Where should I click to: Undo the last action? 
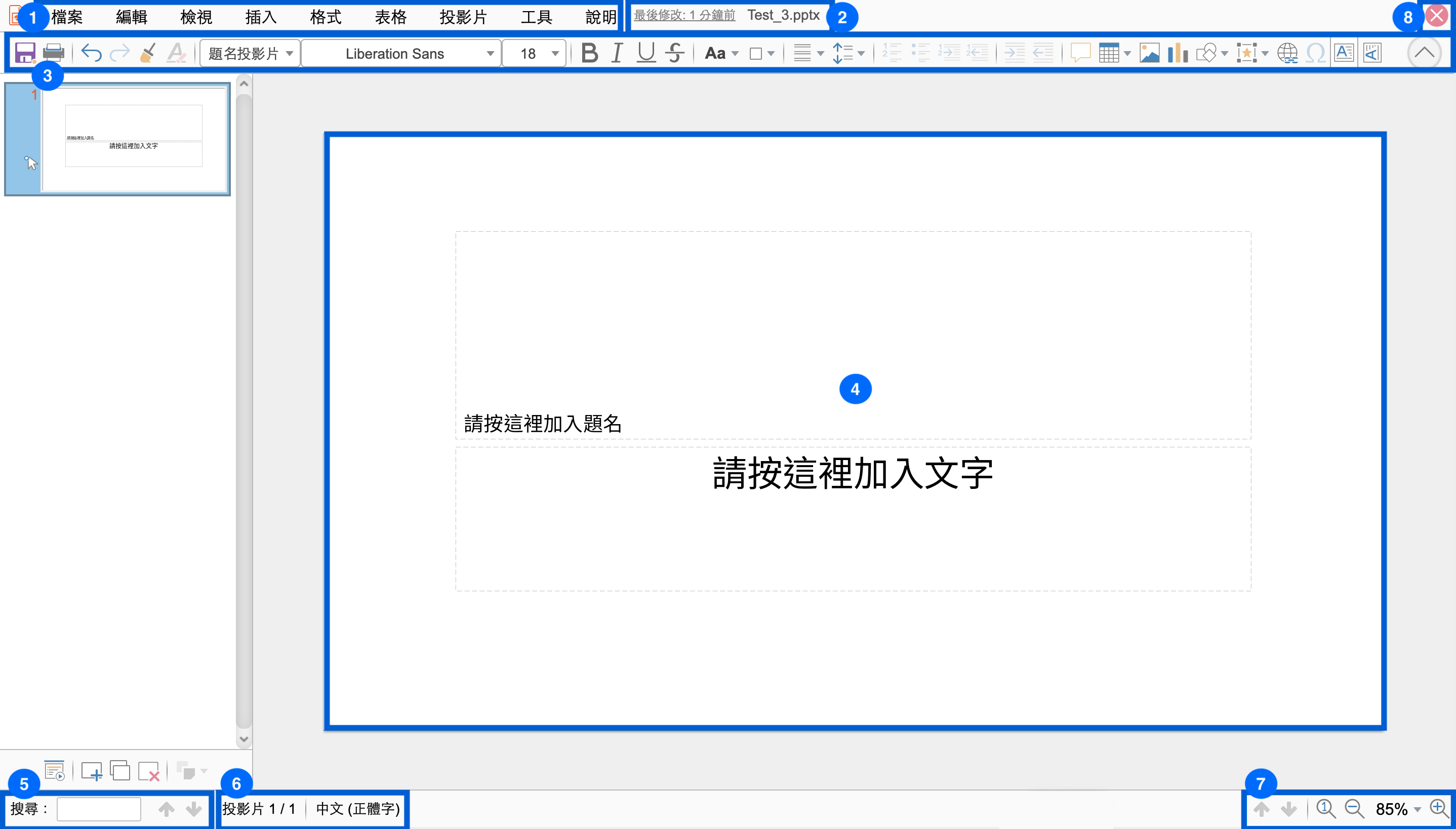point(91,53)
